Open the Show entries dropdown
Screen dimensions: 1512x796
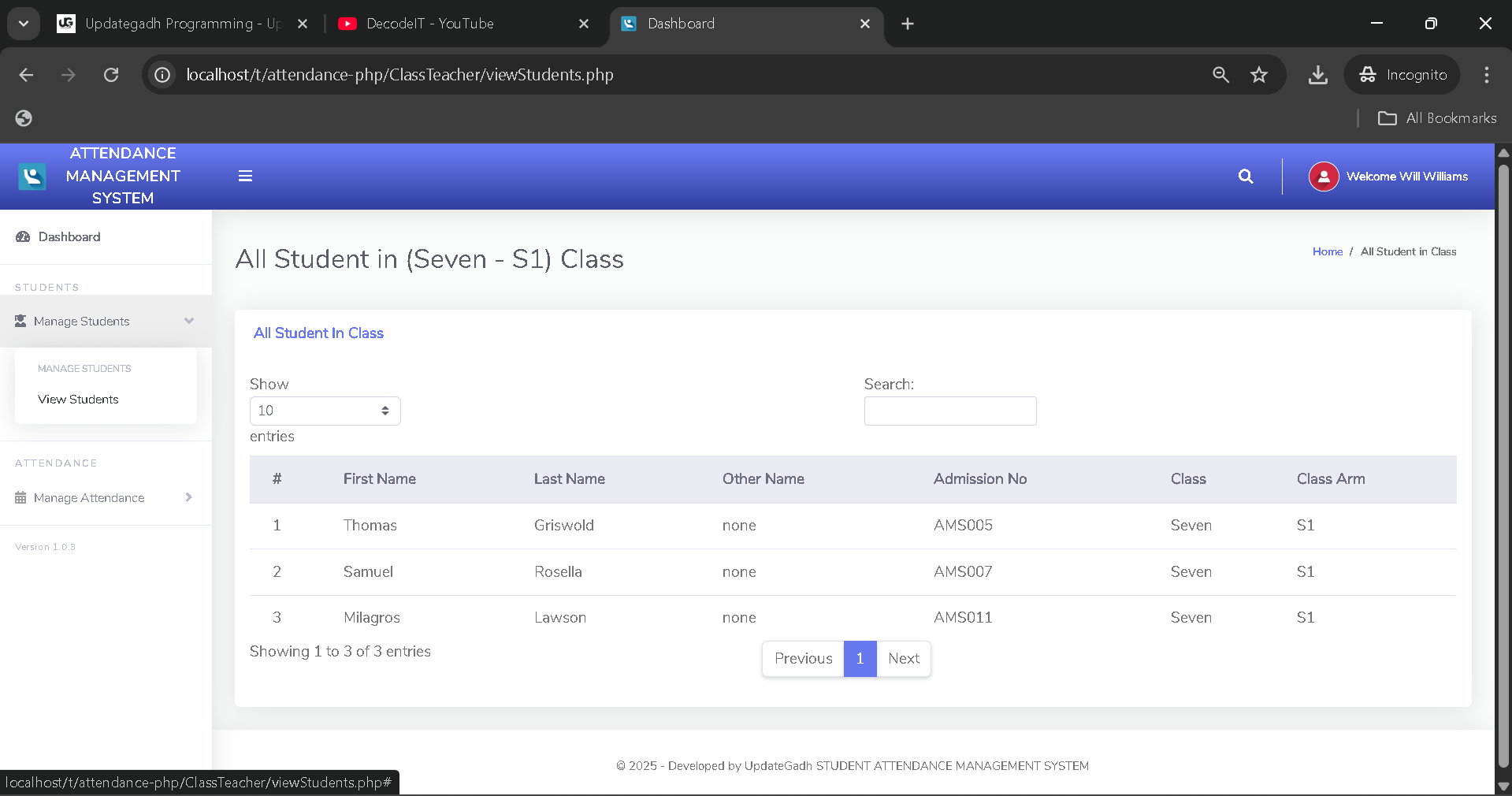click(324, 411)
